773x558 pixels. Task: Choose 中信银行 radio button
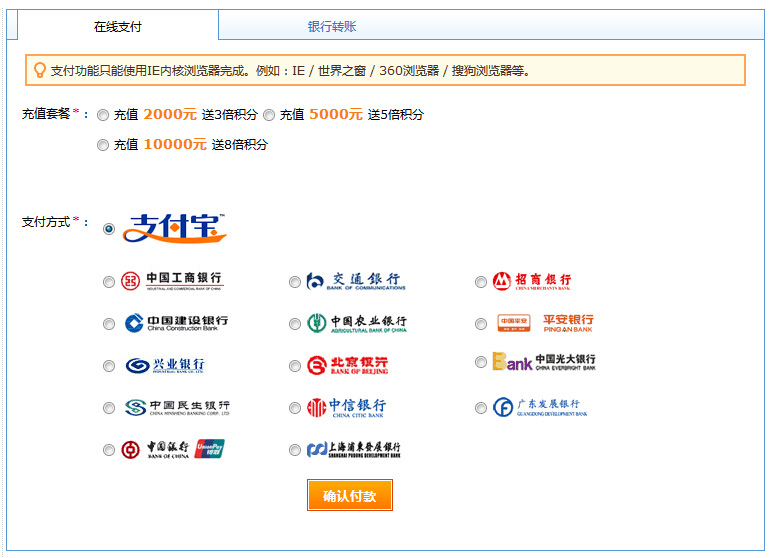[x=294, y=408]
